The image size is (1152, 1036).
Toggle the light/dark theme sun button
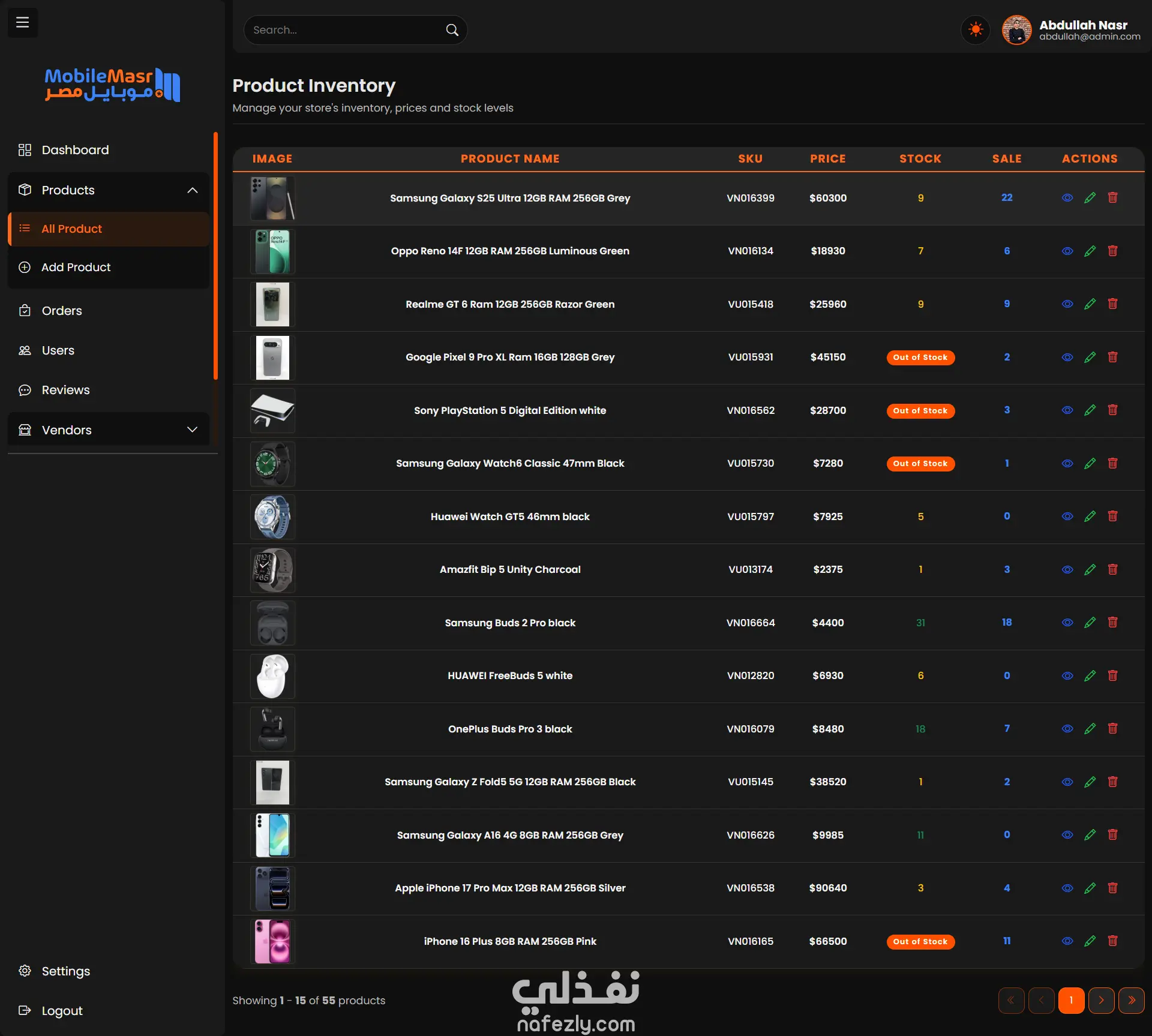[976, 29]
